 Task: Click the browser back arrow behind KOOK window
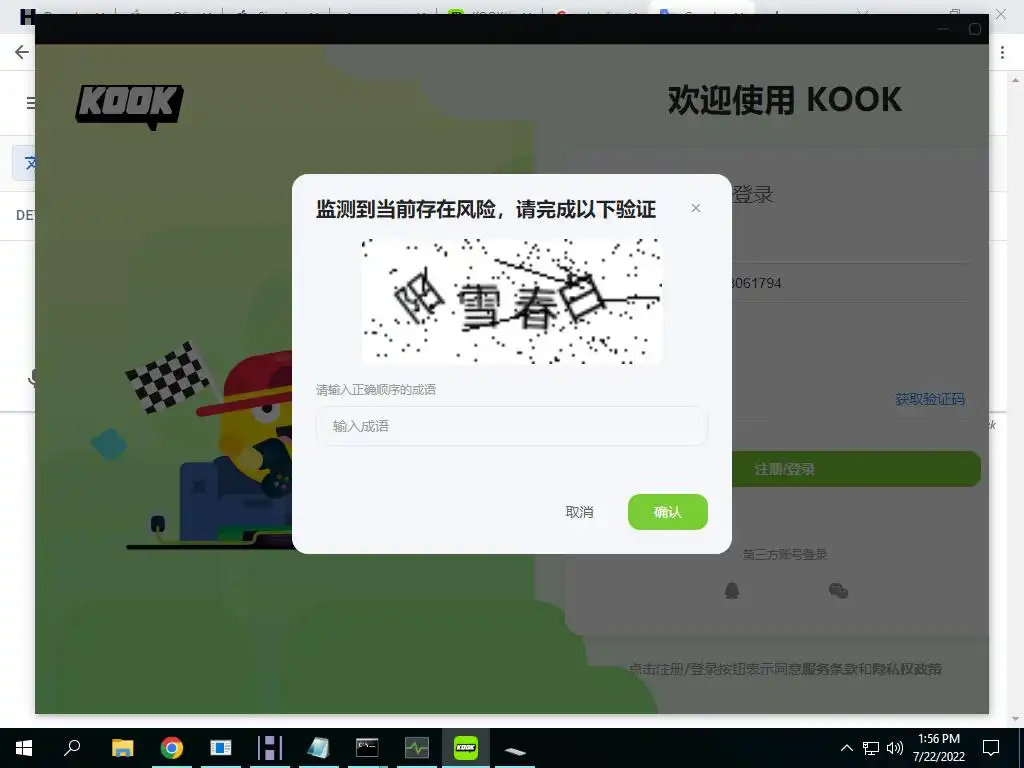[x=22, y=52]
